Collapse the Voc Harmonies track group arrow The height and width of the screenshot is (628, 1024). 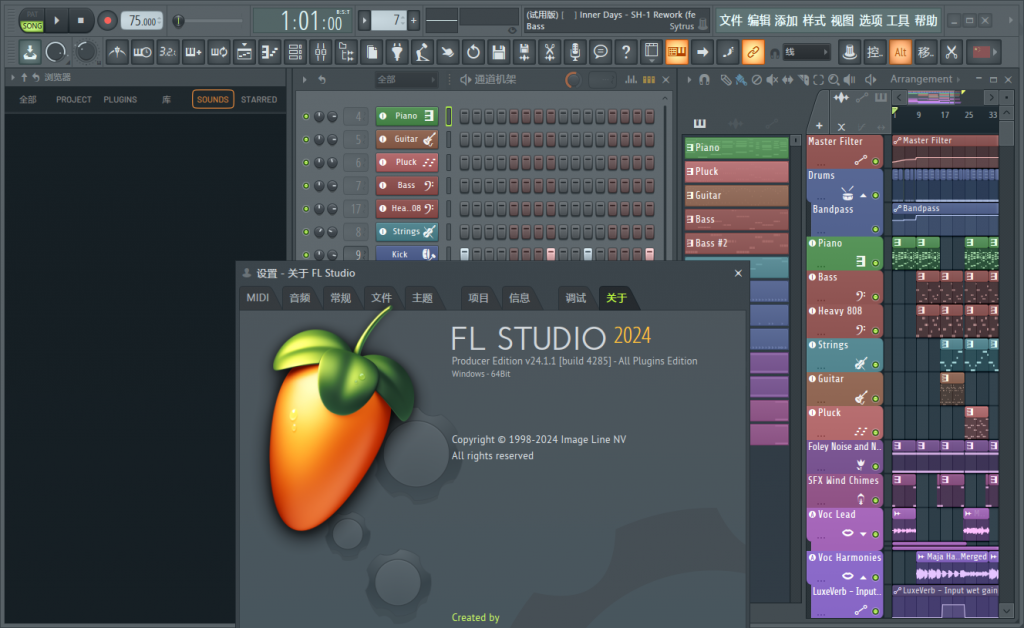863,577
